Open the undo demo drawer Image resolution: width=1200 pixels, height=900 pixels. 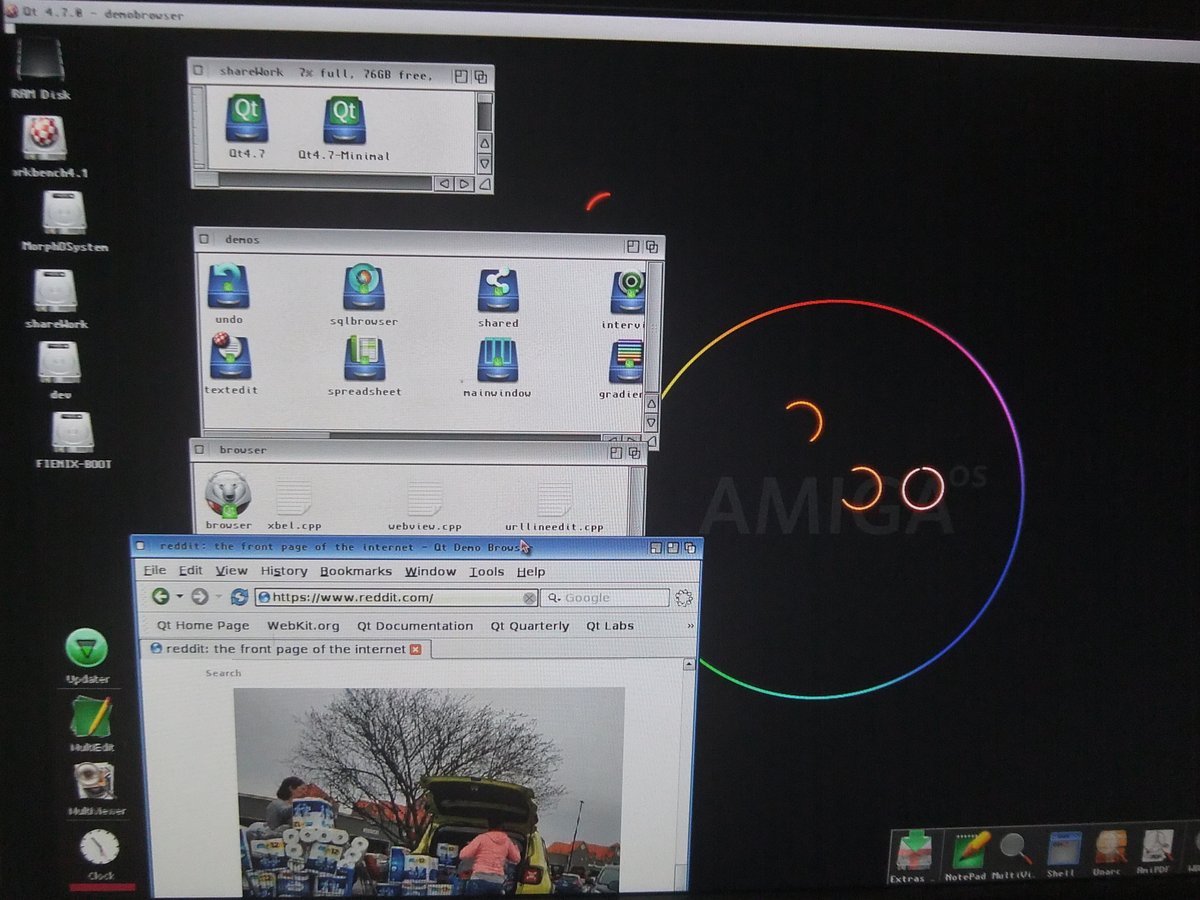click(x=229, y=286)
